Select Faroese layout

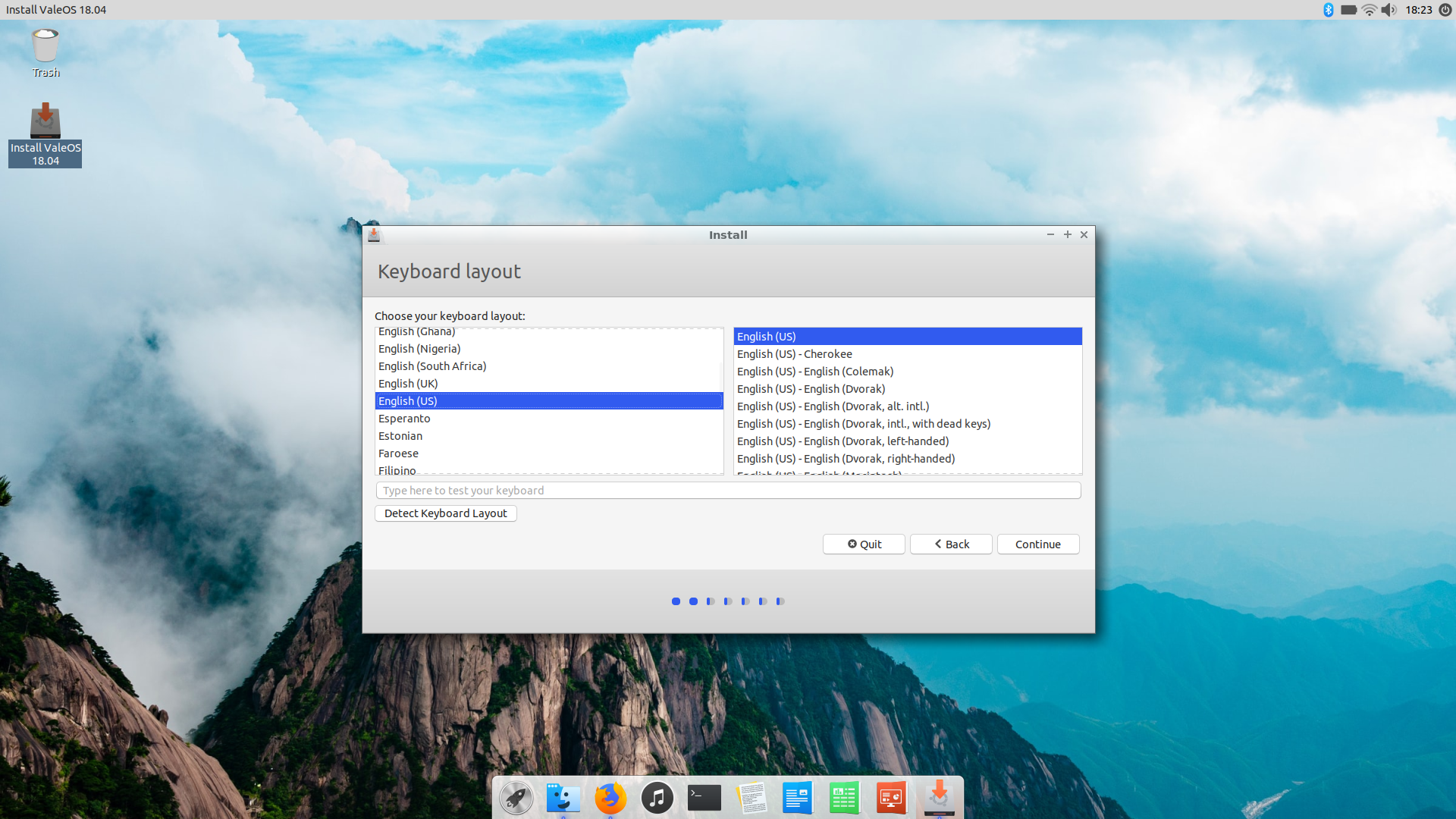coord(548,453)
